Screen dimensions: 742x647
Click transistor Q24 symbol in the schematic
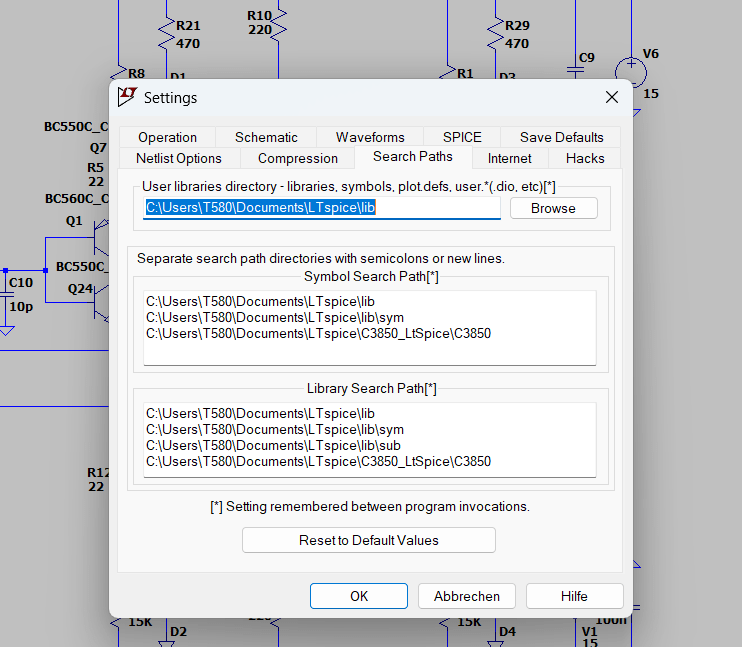click(x=101, y=303)
